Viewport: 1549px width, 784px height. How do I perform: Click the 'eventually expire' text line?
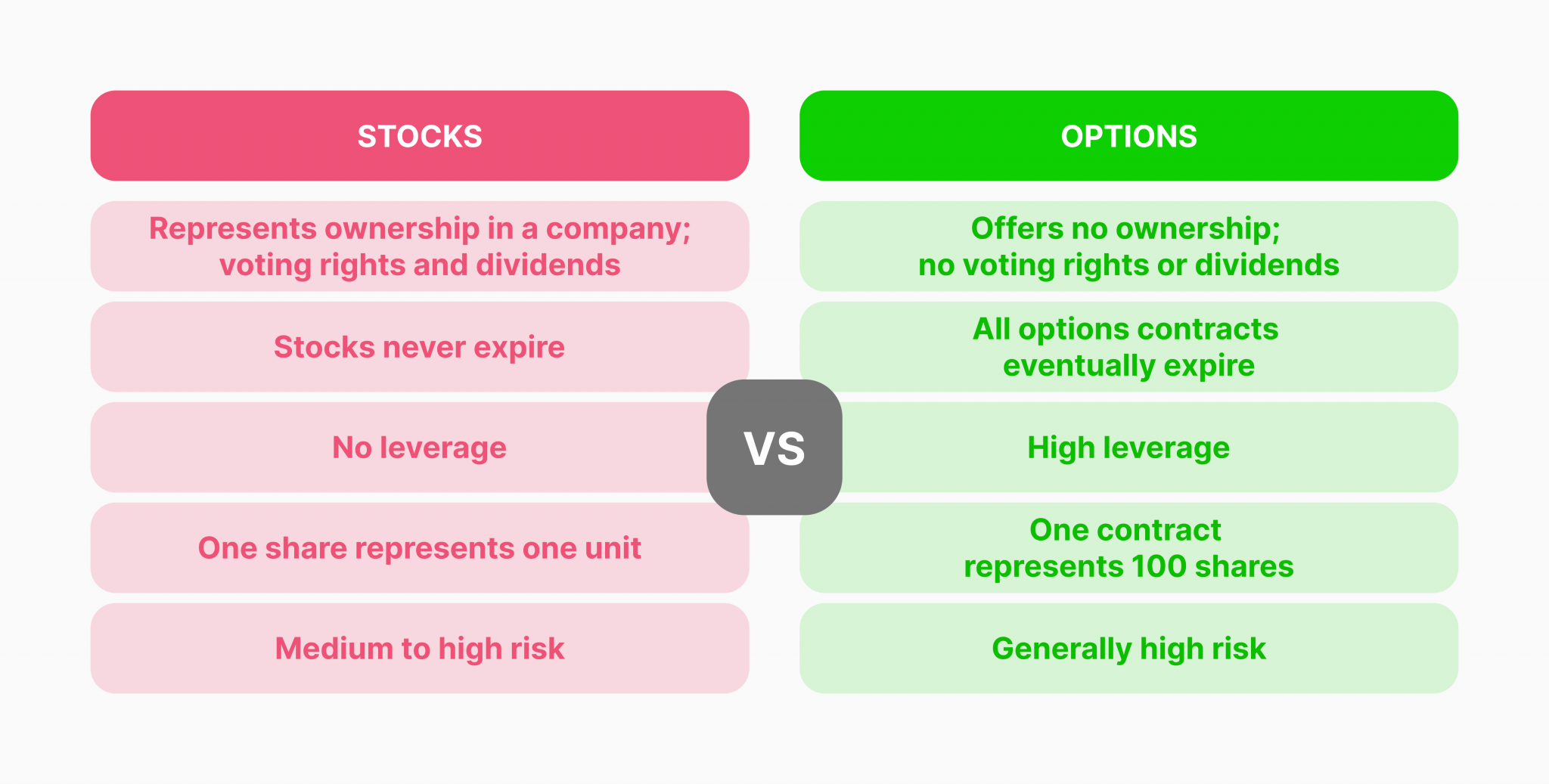(x=1128, y=366)
